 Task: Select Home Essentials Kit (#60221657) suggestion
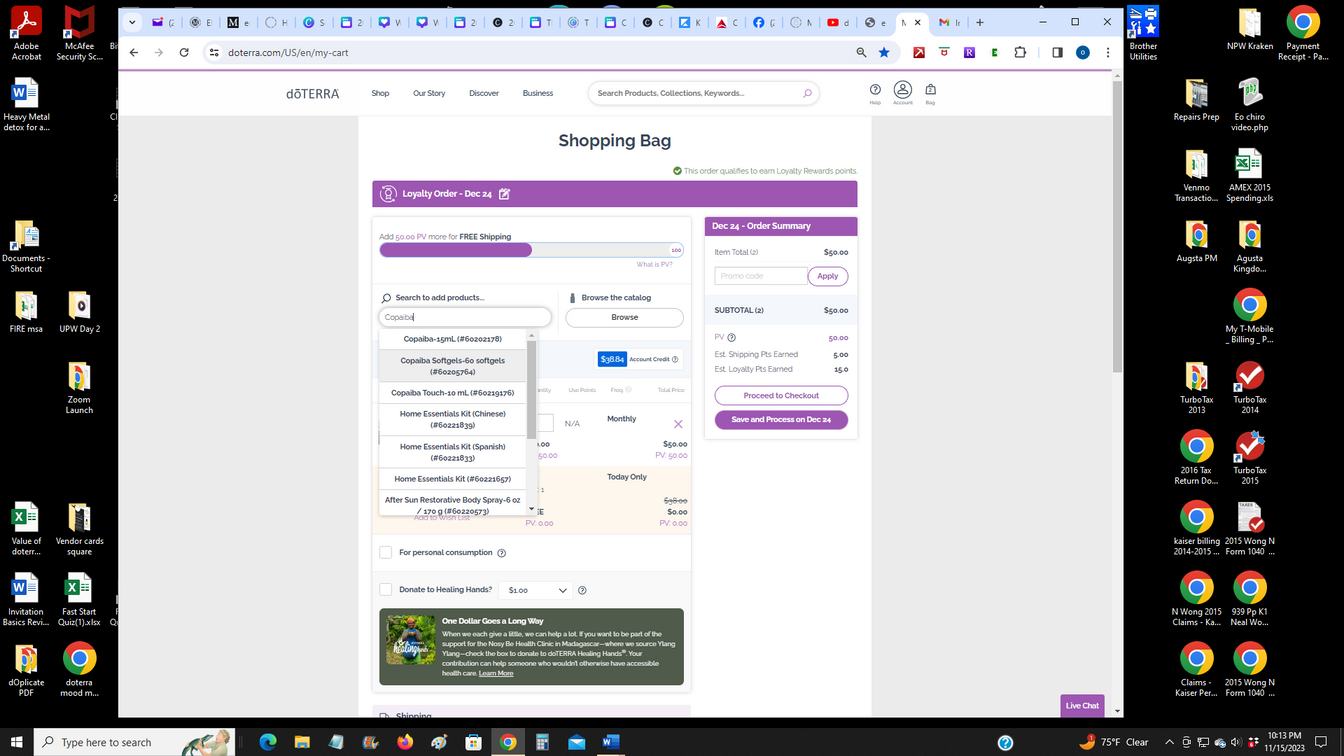point(453,479)
